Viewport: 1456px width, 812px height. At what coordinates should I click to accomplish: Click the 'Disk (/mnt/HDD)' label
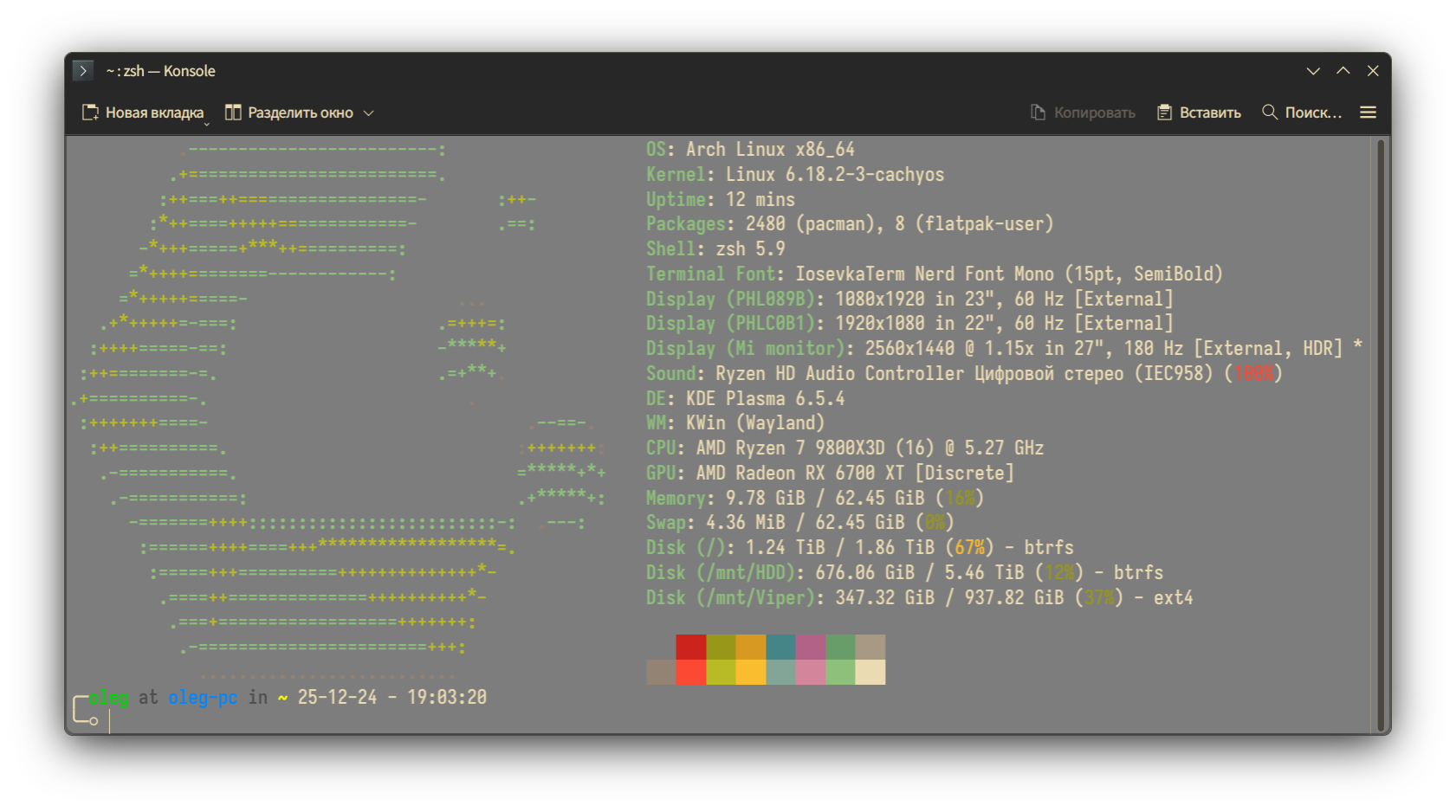[x=720, y=573]
